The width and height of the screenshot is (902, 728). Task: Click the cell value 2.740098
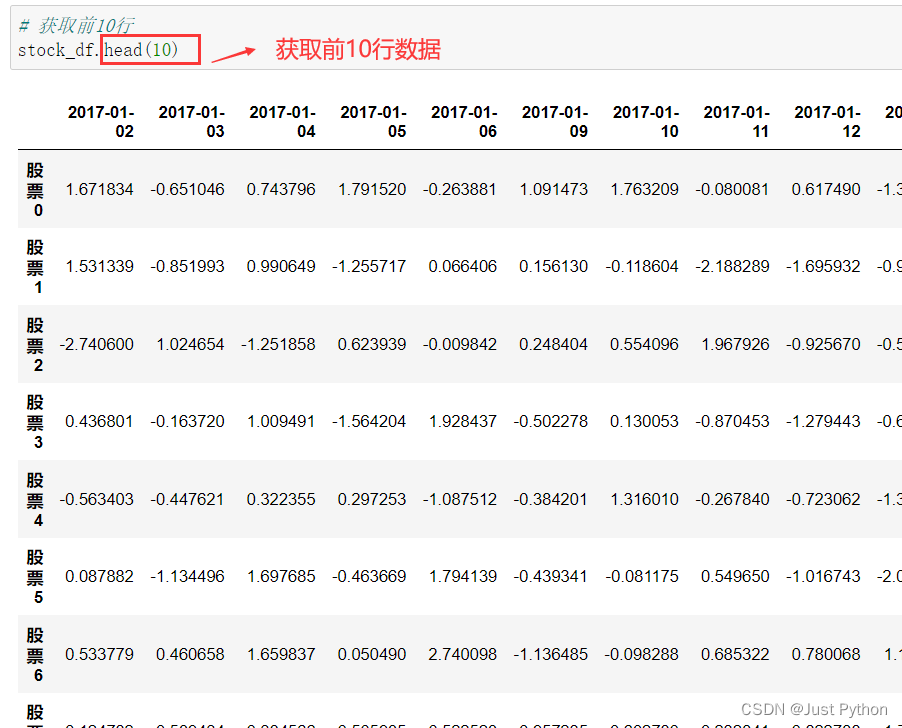(462, 654)
